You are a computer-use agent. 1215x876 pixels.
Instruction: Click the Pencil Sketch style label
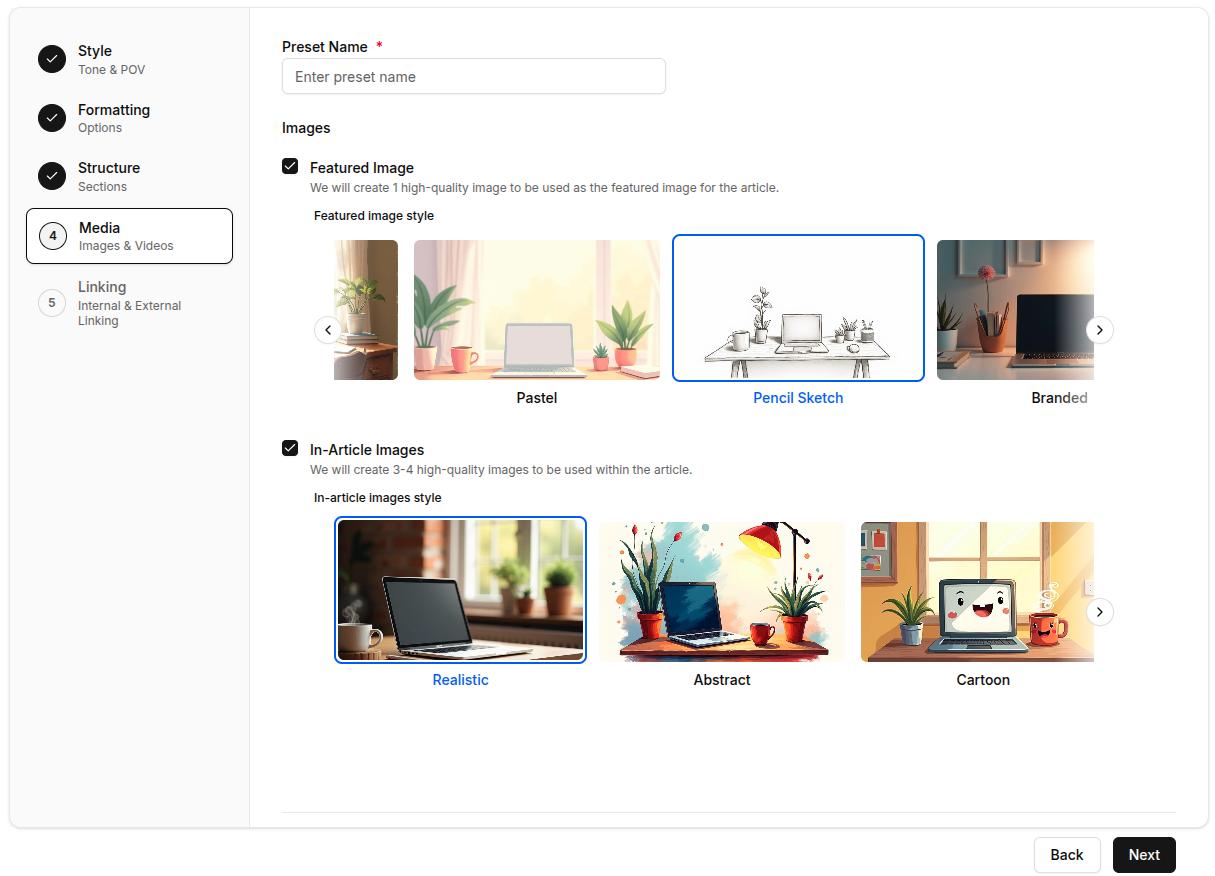pos(798,397)
